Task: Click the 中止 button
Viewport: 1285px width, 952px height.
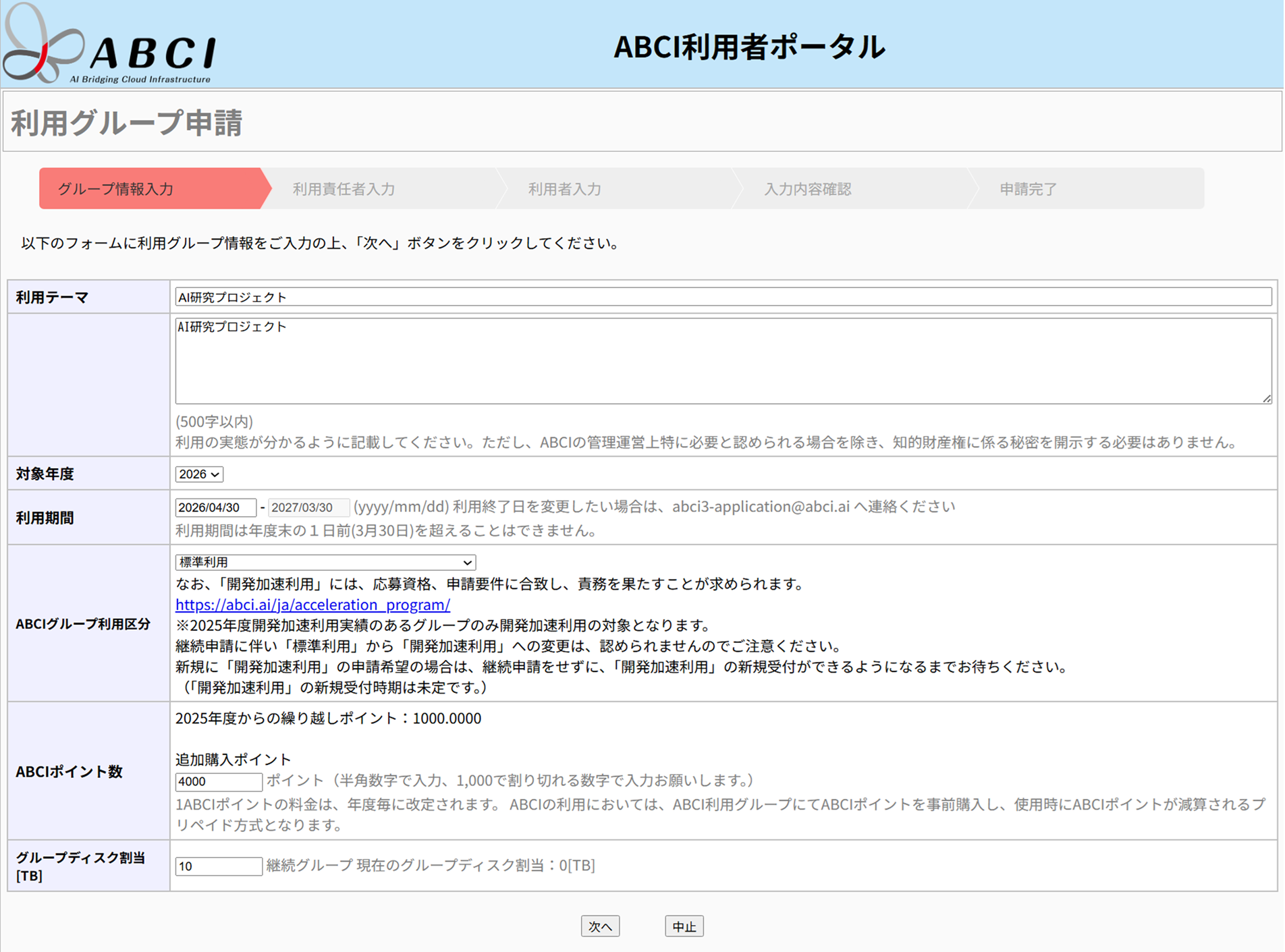Action: pos(684,926)
